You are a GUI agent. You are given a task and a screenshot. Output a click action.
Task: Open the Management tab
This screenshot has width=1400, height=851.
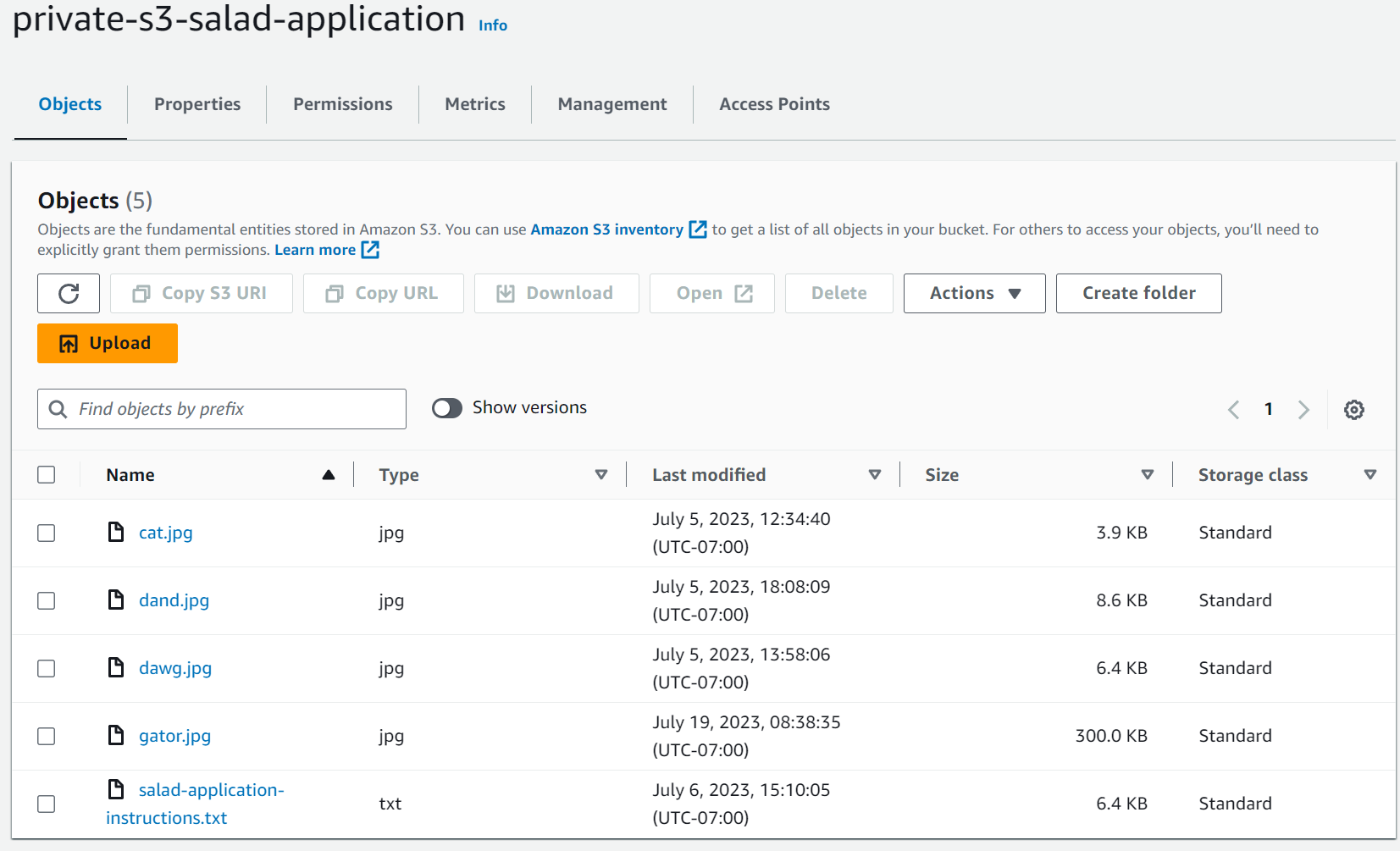tap(611, 104)
